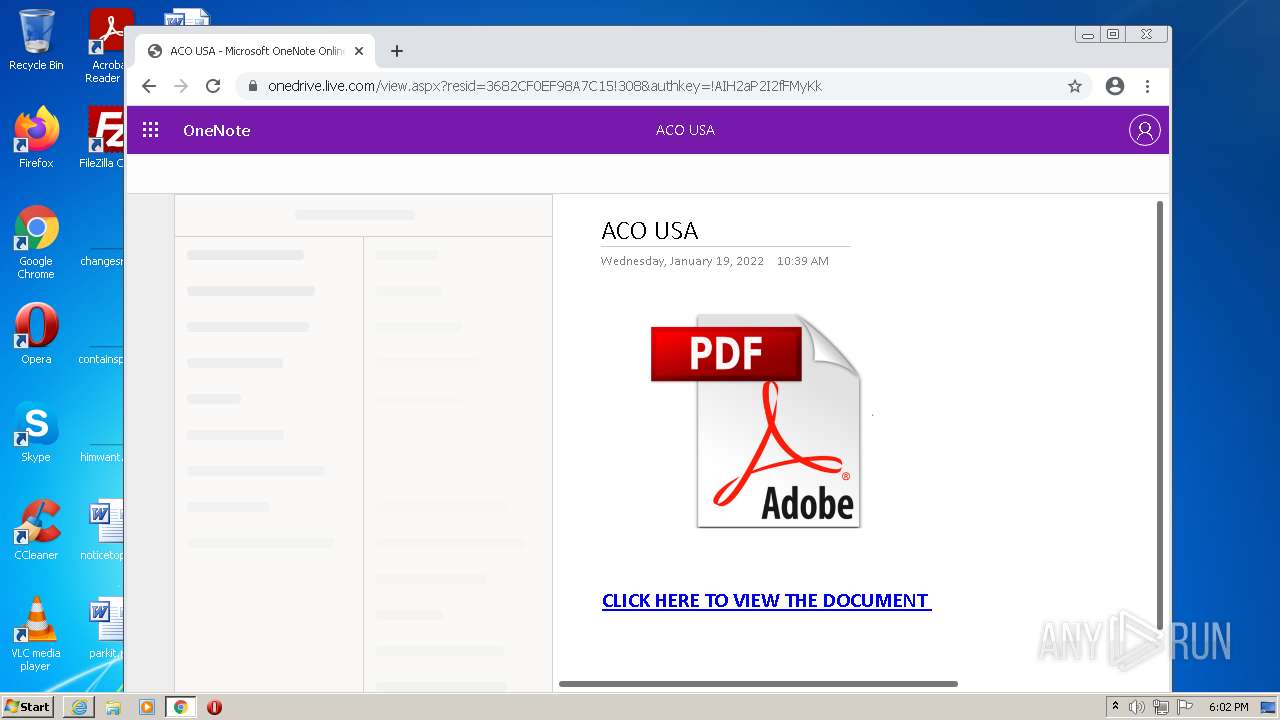The image size is (1280, 720).
Task: Reload the OneNote page
Action: click(x=213, y=86)
